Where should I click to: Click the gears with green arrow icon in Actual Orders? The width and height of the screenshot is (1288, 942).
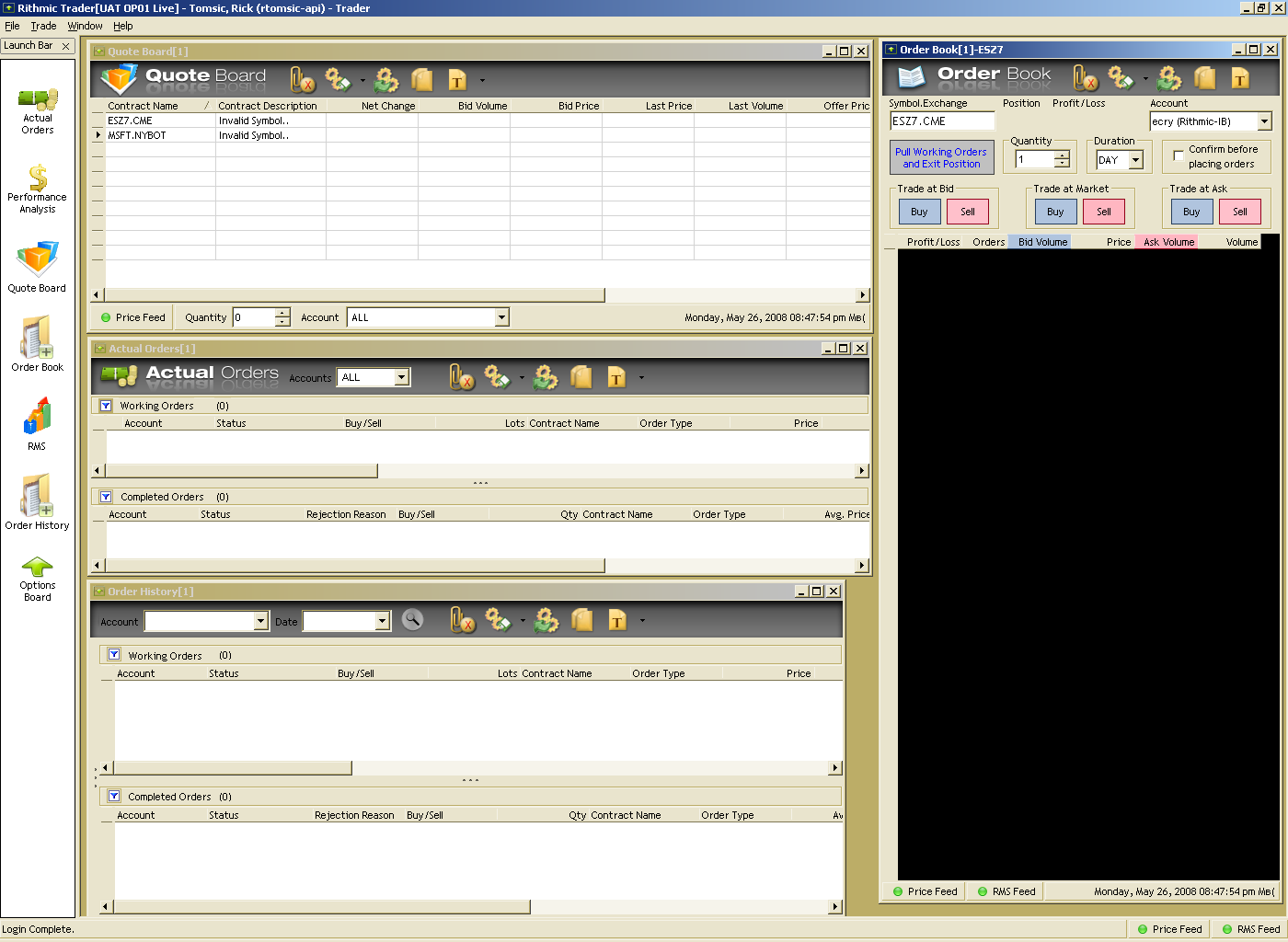(546, 377)
